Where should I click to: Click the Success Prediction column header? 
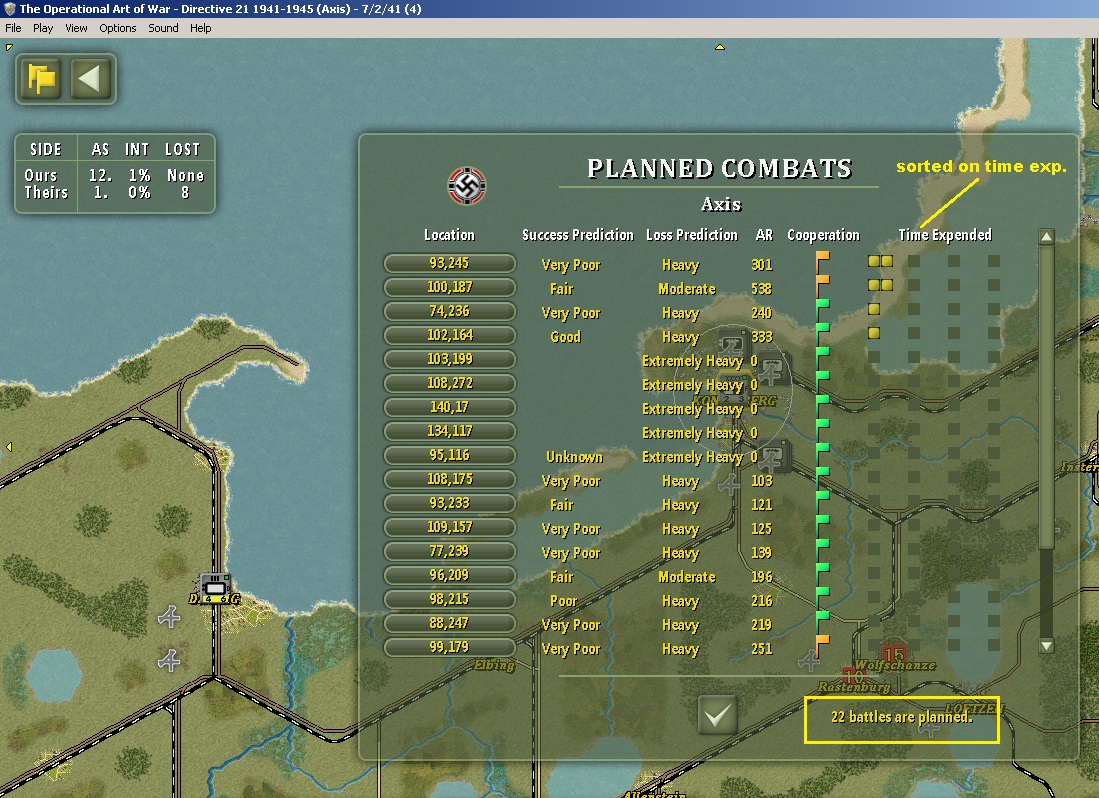click(x=578, y=235)
